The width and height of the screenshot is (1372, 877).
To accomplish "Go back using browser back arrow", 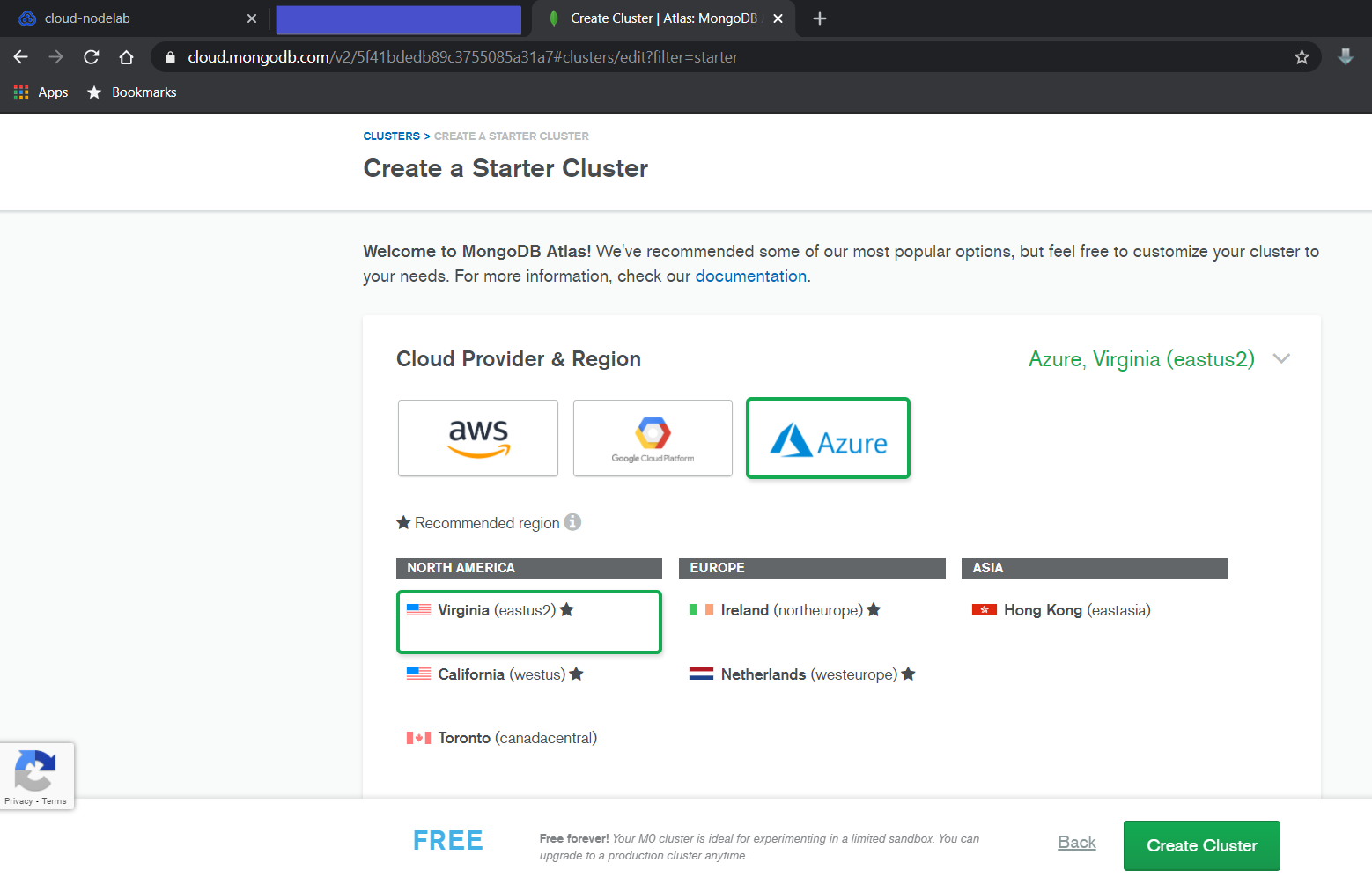I will (21, 57).
